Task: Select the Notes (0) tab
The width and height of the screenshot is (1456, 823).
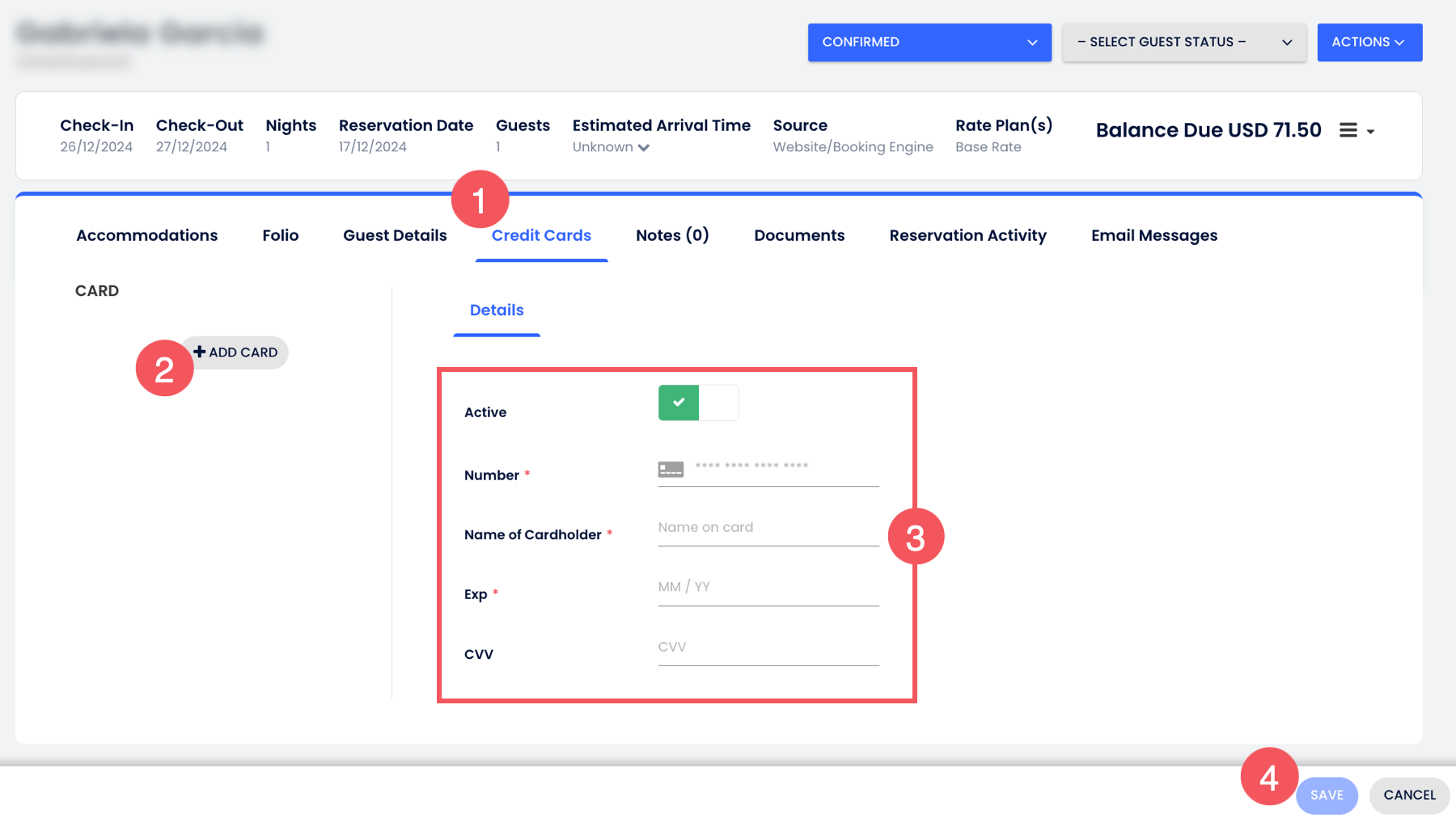Action: [672, 235]
